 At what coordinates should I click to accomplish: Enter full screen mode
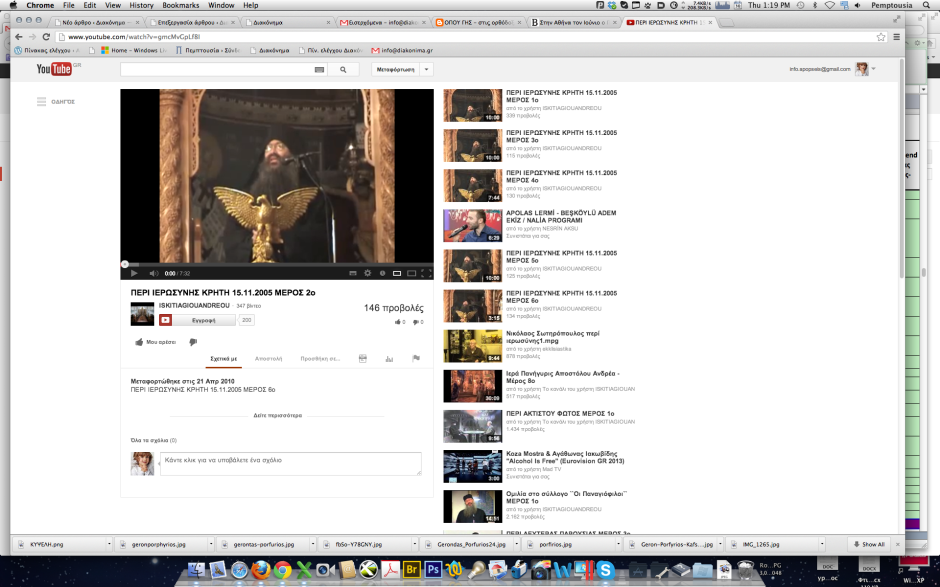tap(426, 273)
